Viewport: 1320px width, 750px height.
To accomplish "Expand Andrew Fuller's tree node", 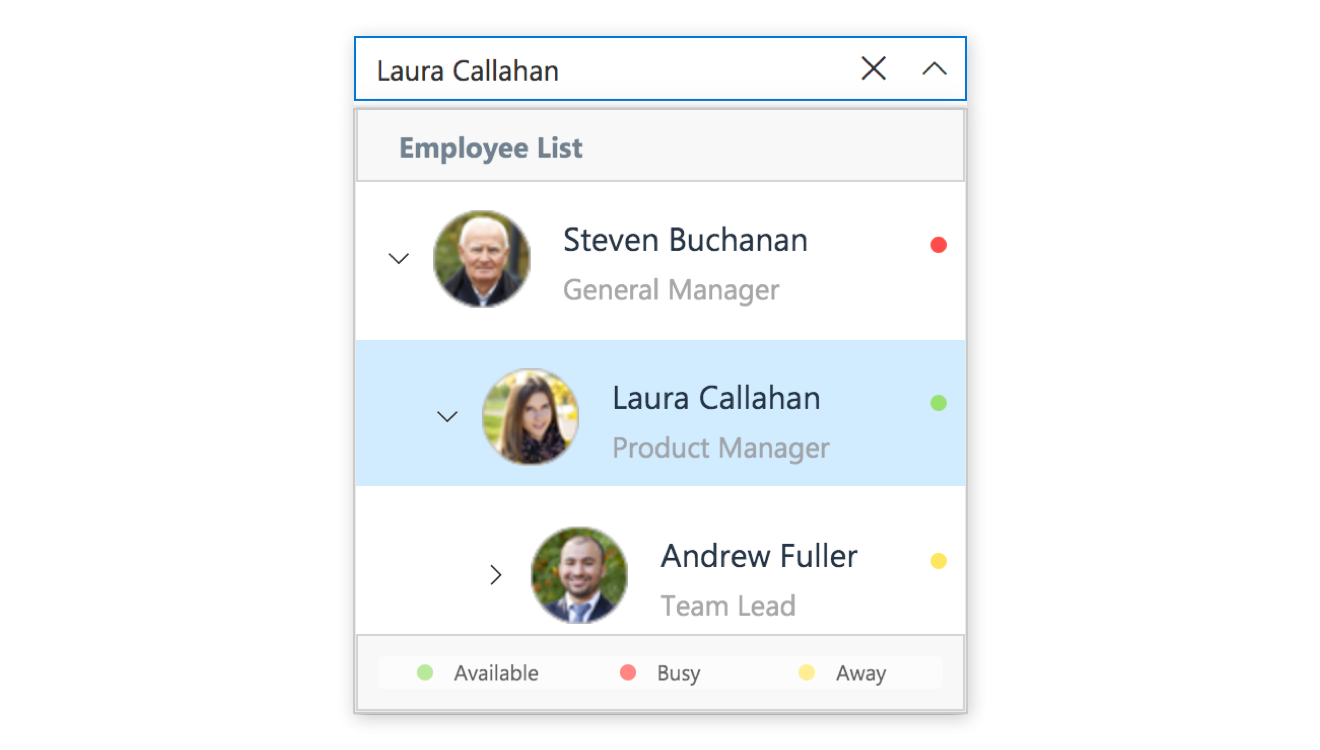I will pos(495,575).
